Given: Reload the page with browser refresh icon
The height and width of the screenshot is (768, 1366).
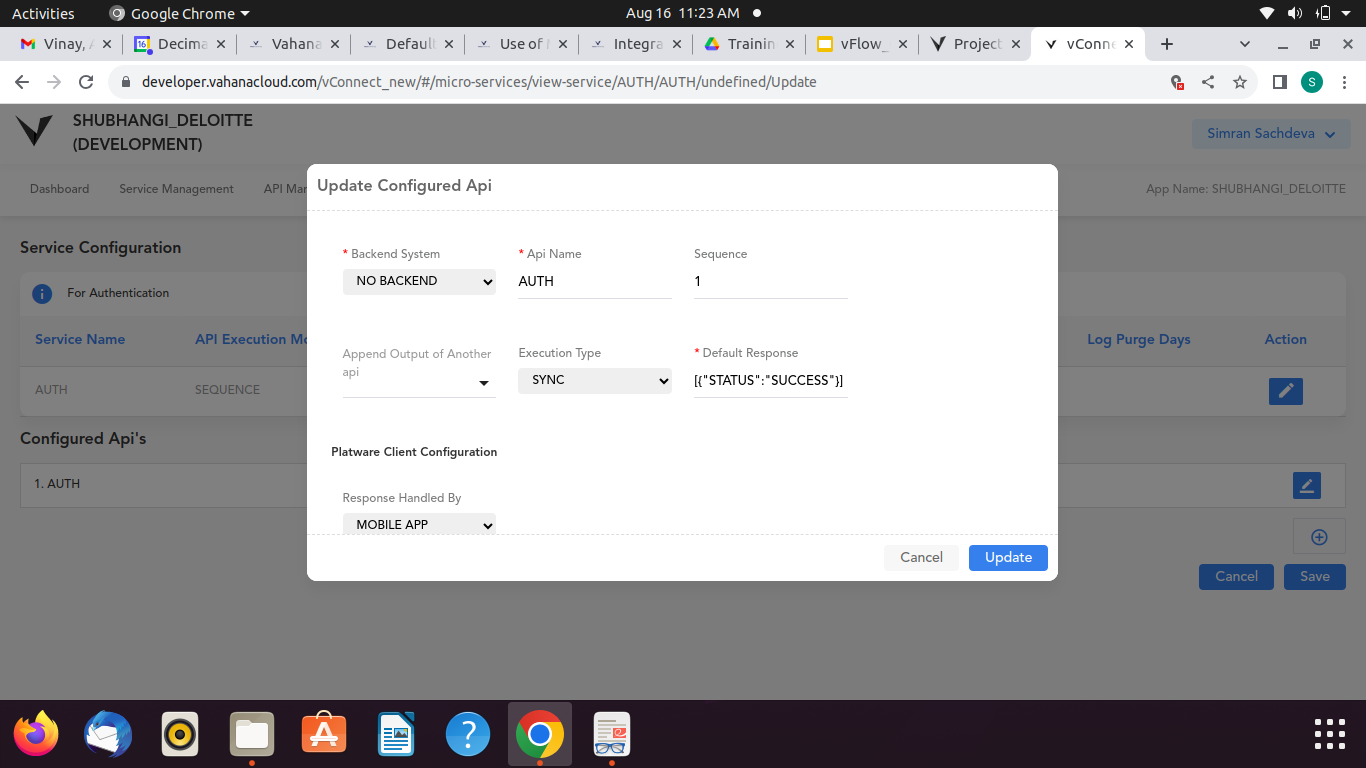Looking at the screenshot, I should tap(86, 82).
